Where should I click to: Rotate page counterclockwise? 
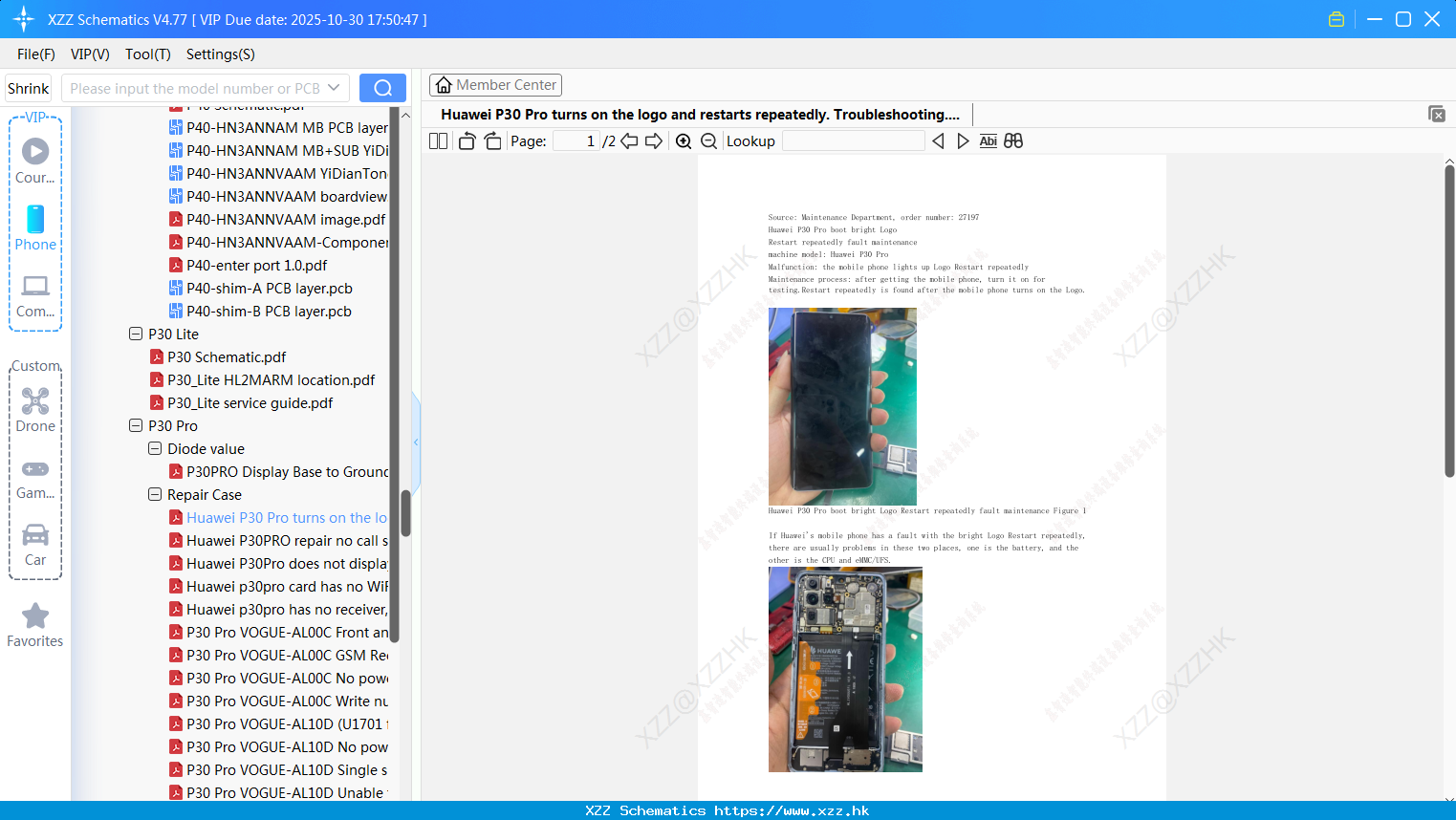click(467, 141)
